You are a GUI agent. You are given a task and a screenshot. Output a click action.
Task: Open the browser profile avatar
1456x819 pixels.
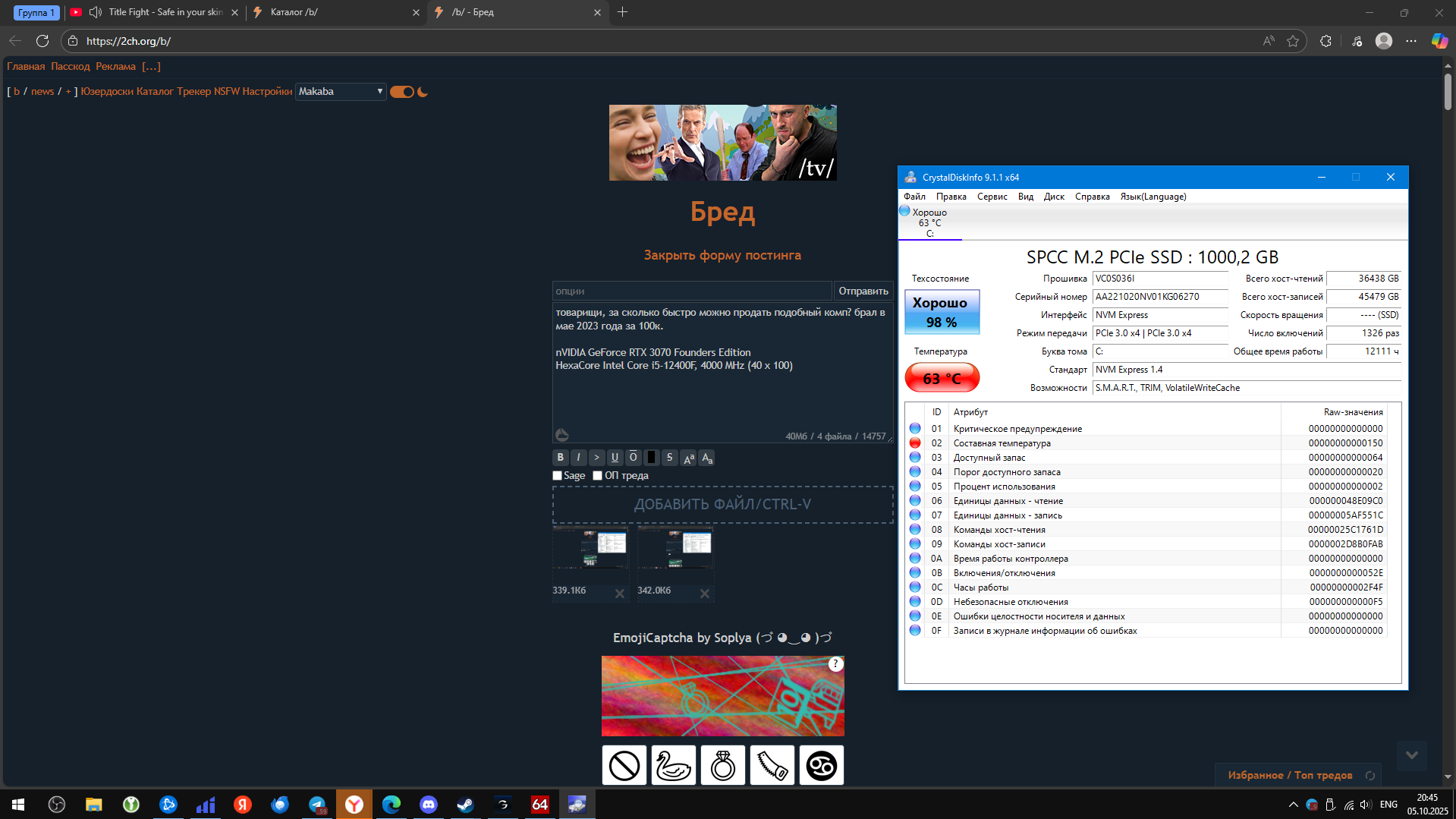[1384, 41]
